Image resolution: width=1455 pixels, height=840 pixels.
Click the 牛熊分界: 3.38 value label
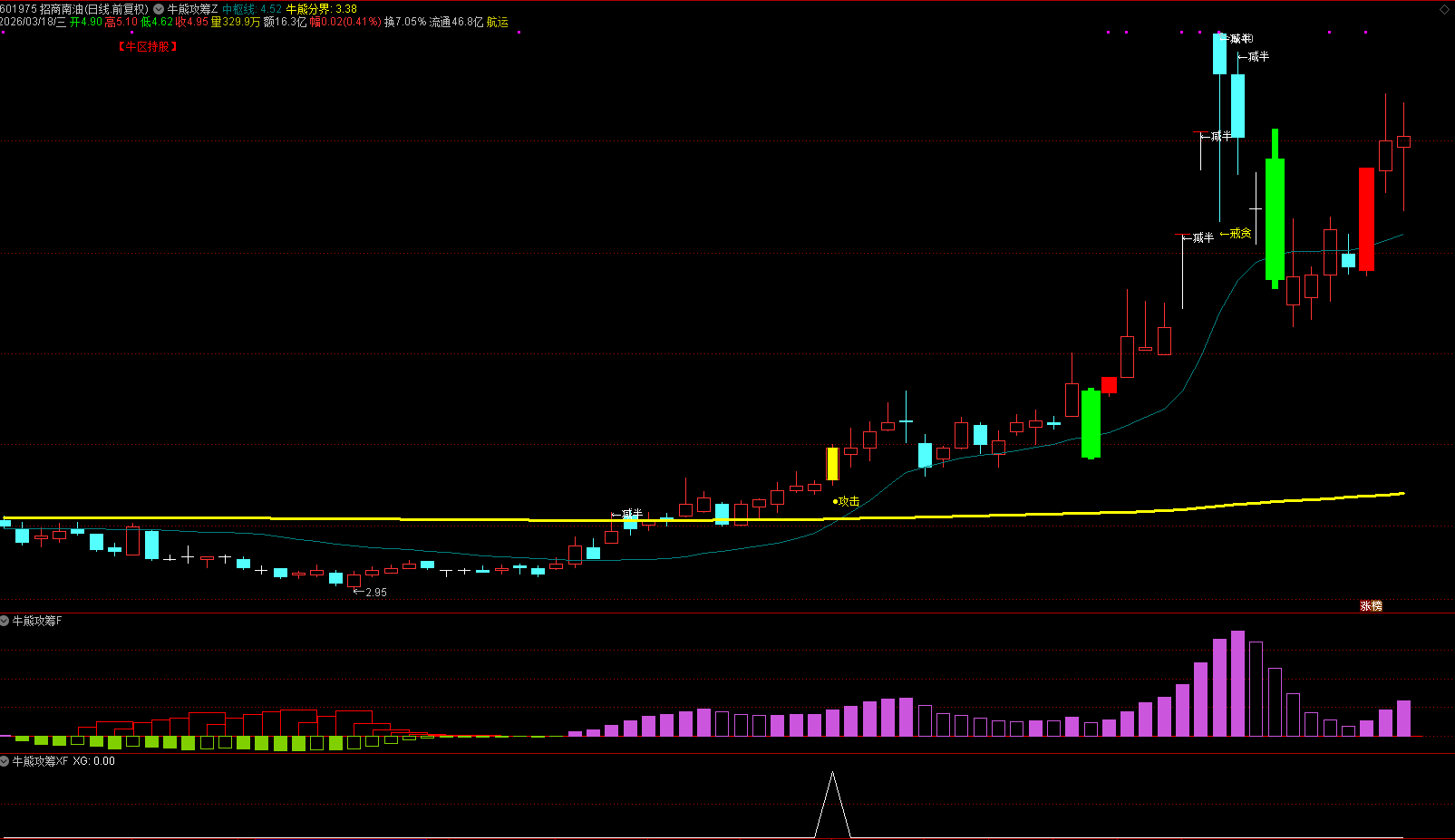pyautogui.click(x=322, y=9)
